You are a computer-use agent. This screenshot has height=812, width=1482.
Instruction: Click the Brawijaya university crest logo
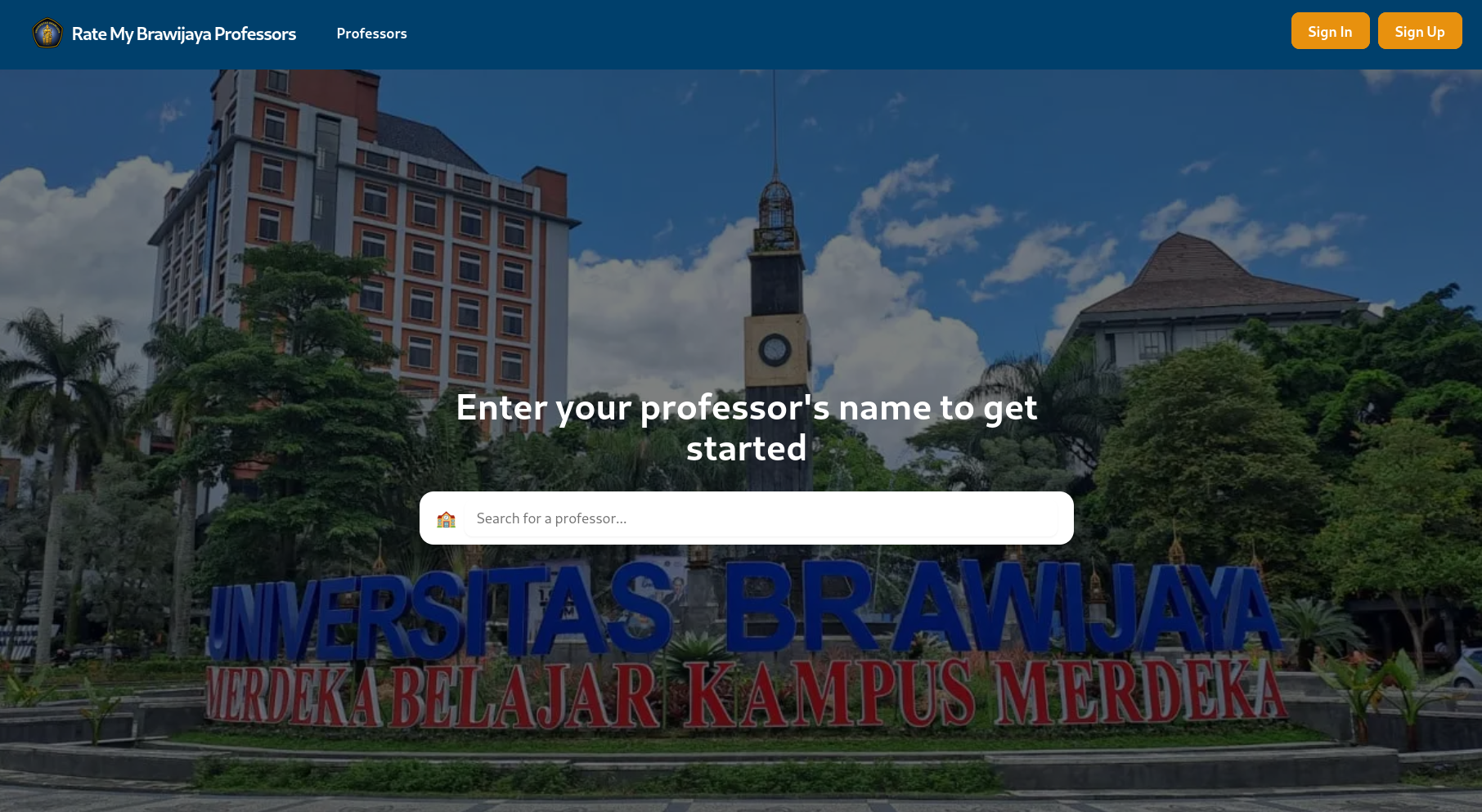pyautogui.click(x=47, y=34)
